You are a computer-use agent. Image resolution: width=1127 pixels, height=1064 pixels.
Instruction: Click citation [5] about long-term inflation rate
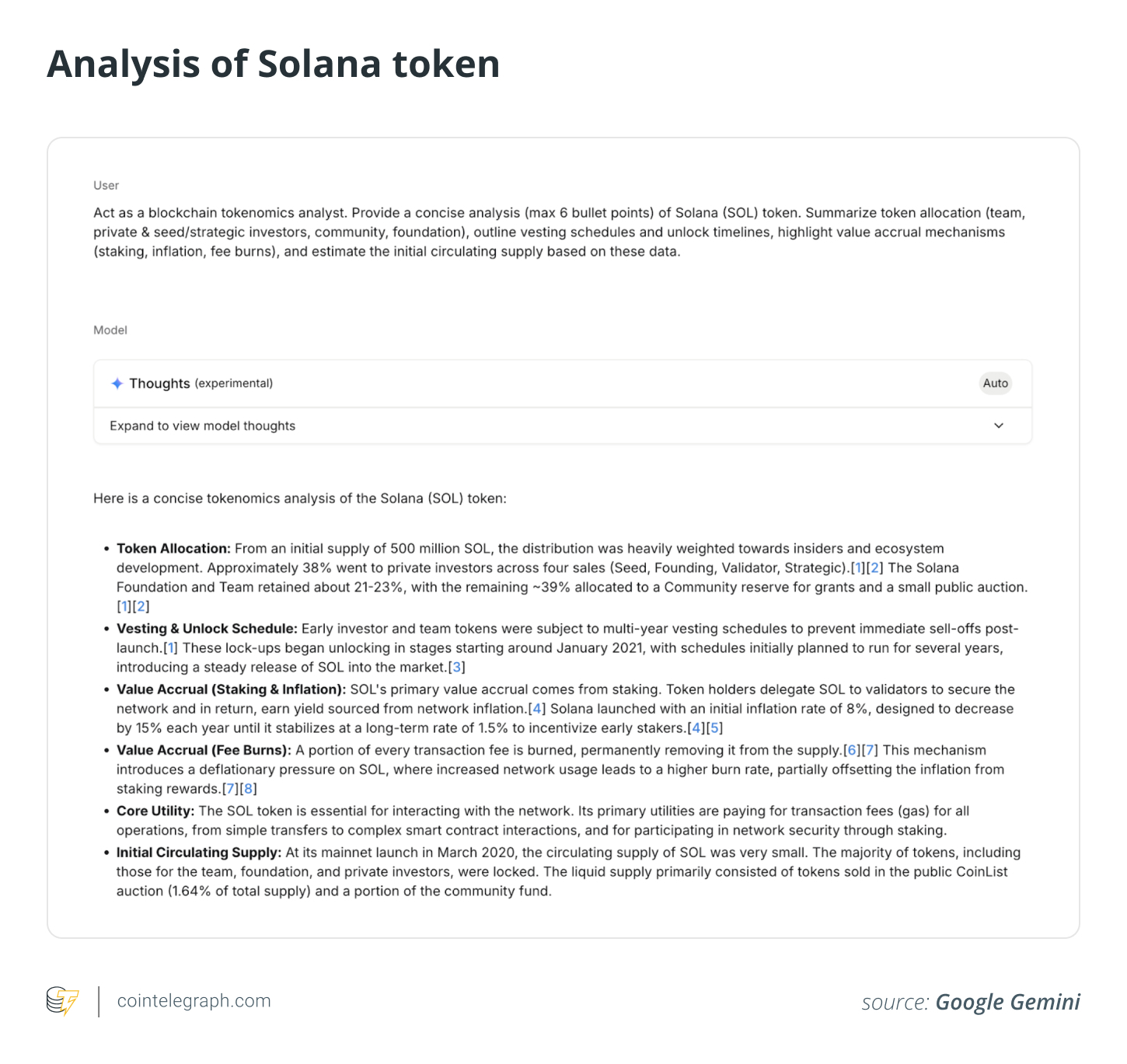click(x=714, y=728)
